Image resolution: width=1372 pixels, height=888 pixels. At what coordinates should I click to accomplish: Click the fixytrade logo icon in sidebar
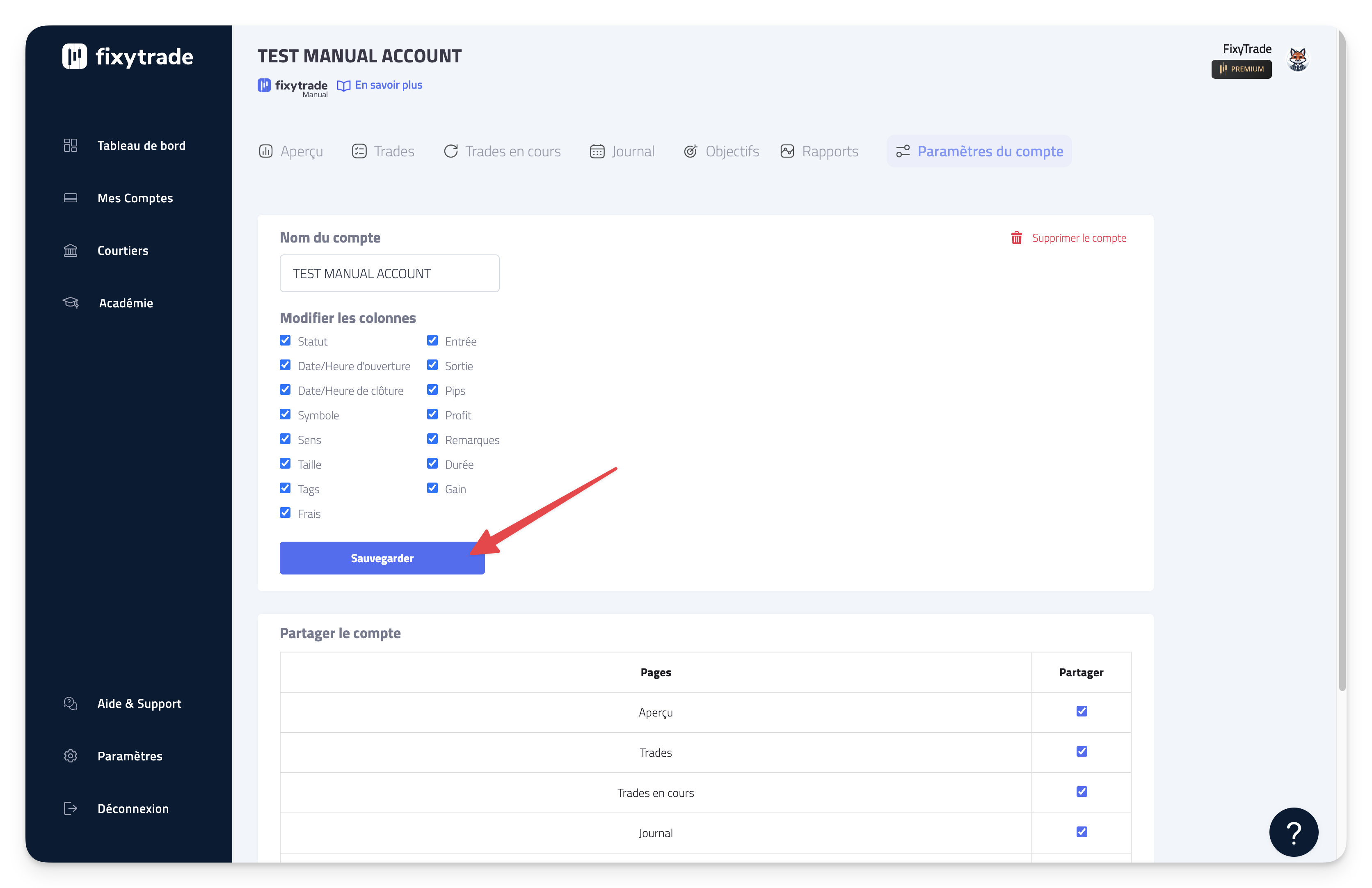coord(74,57)
